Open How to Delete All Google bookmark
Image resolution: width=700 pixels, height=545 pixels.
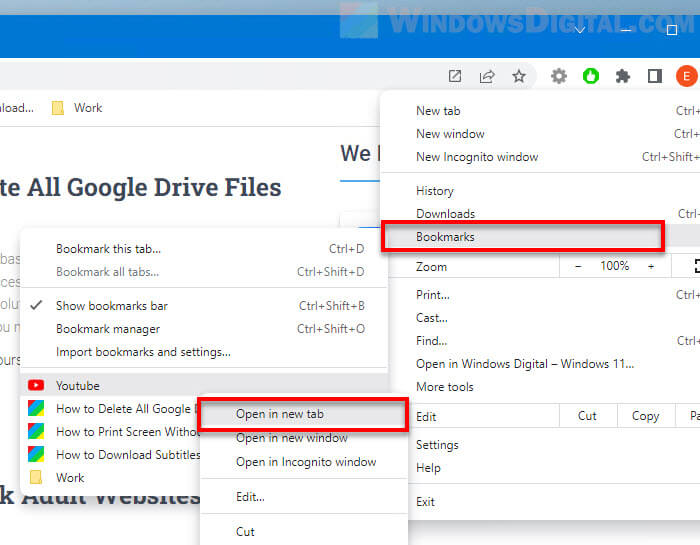coord(110,409)
